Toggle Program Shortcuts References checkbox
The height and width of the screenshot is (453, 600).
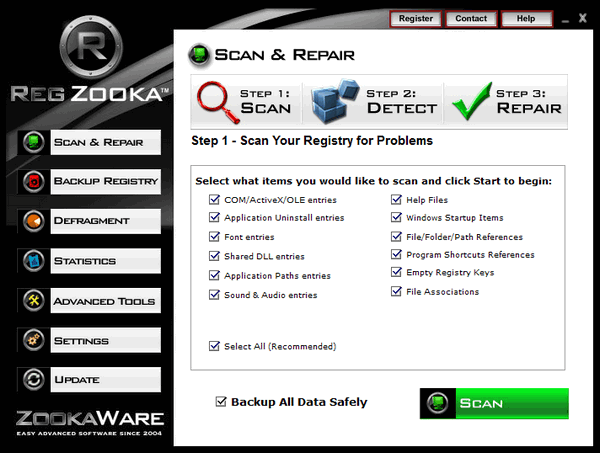tap(396, 254)
